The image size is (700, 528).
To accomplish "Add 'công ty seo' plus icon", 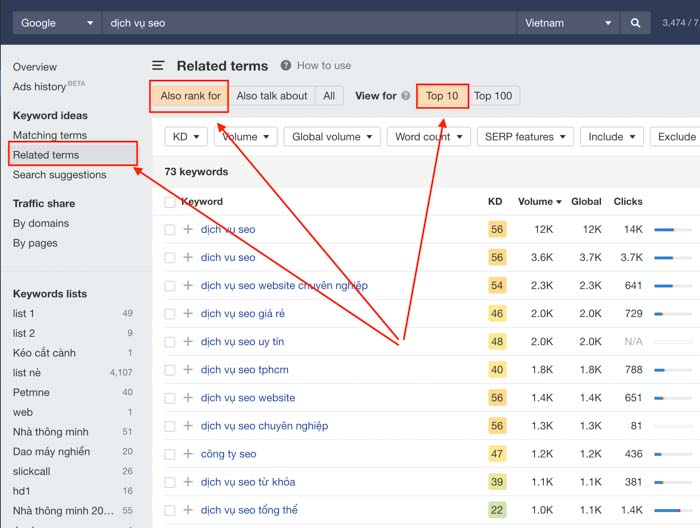I will (x=188, y=454).
